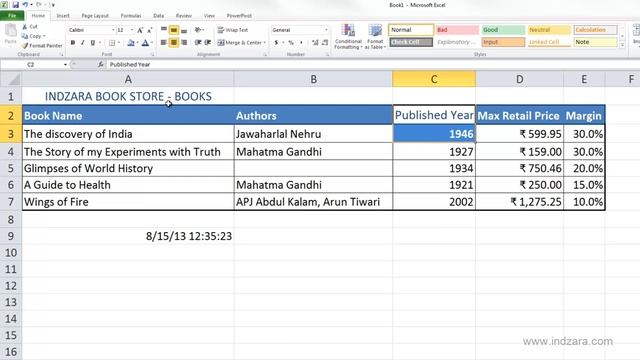640x360 pixels.
Task: Decrease font size with Shrink Font icon
Action: click(x=149, y=30)
